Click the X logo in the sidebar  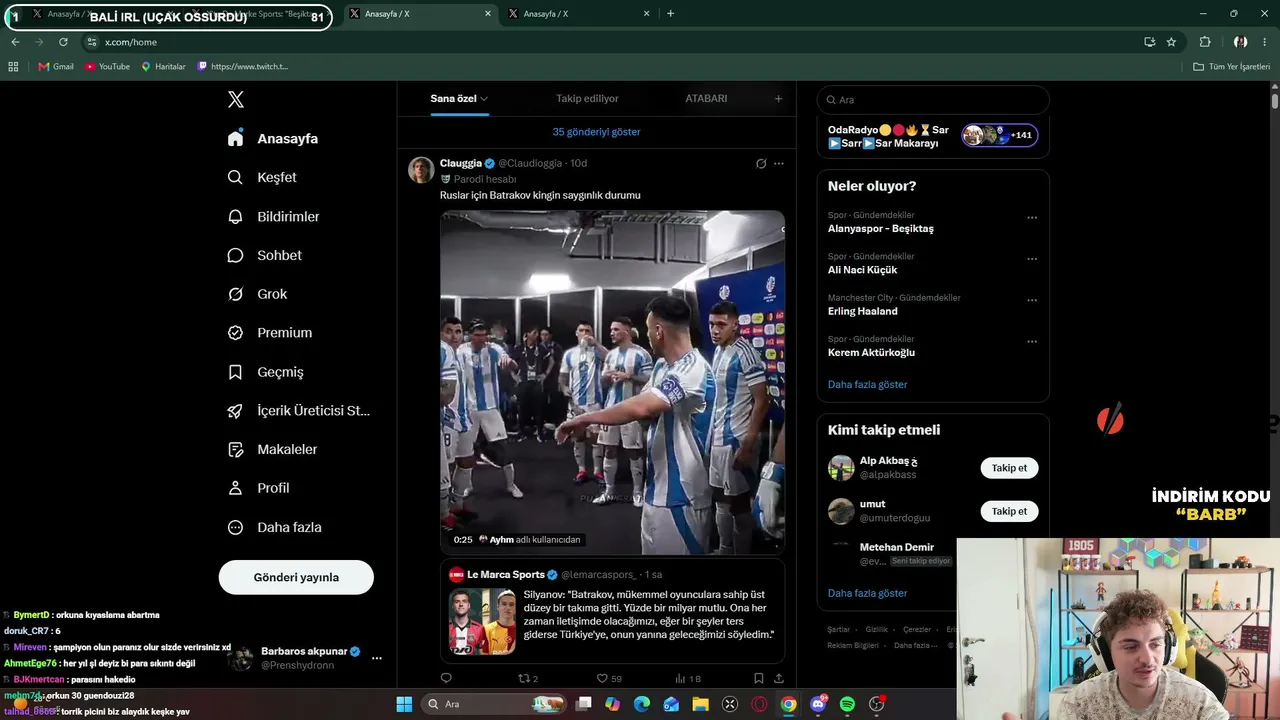(236, 99)
